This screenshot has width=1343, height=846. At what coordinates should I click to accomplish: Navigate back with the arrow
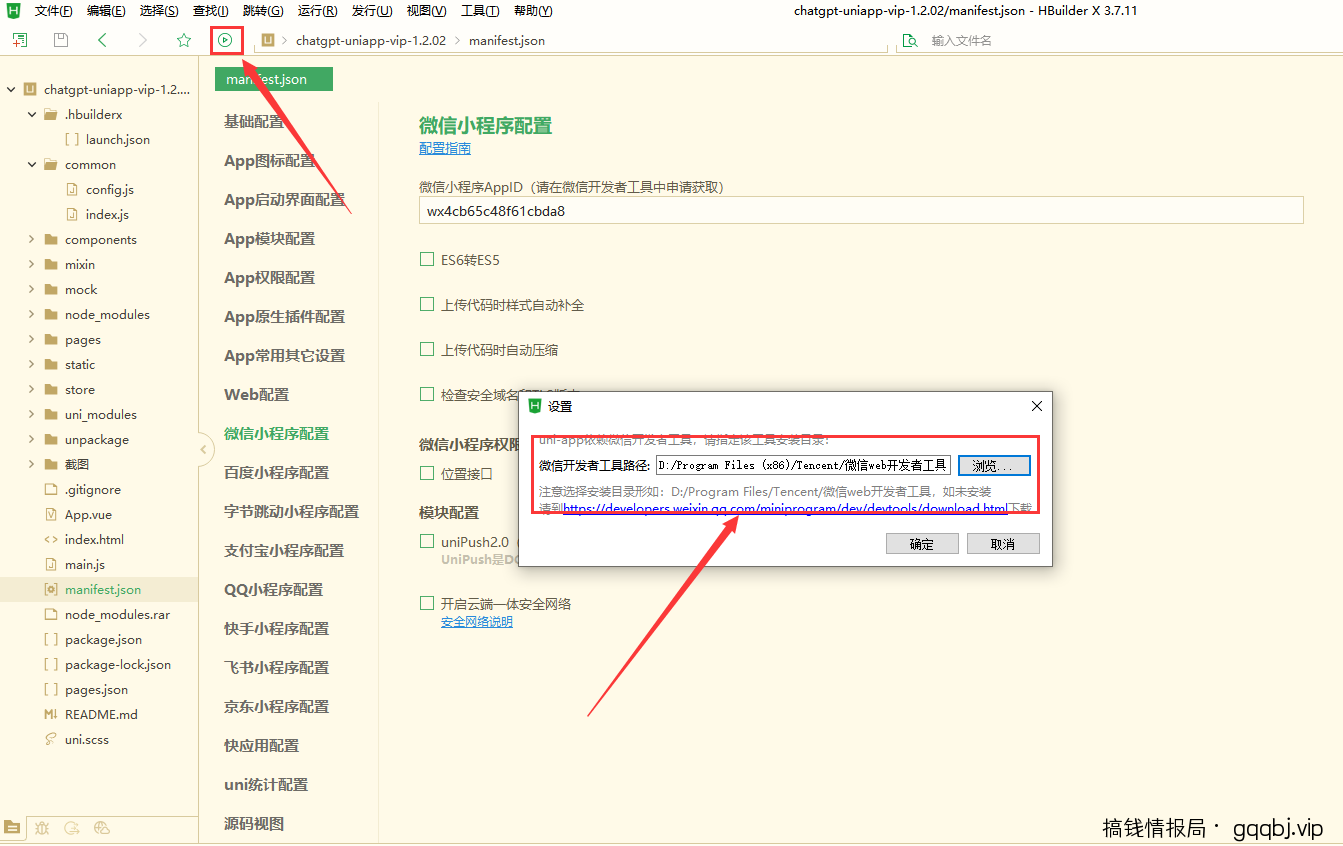tap(103, 40)
